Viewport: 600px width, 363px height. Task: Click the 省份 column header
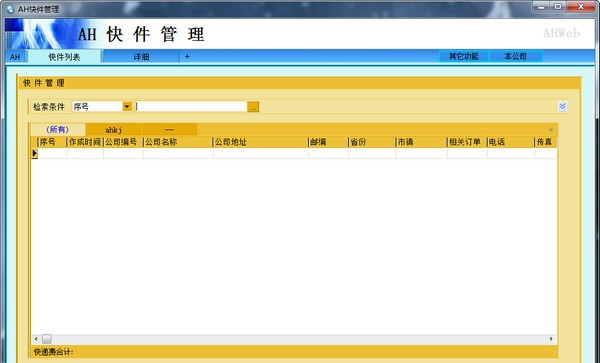pyautogui.click(x=372, y=142)
